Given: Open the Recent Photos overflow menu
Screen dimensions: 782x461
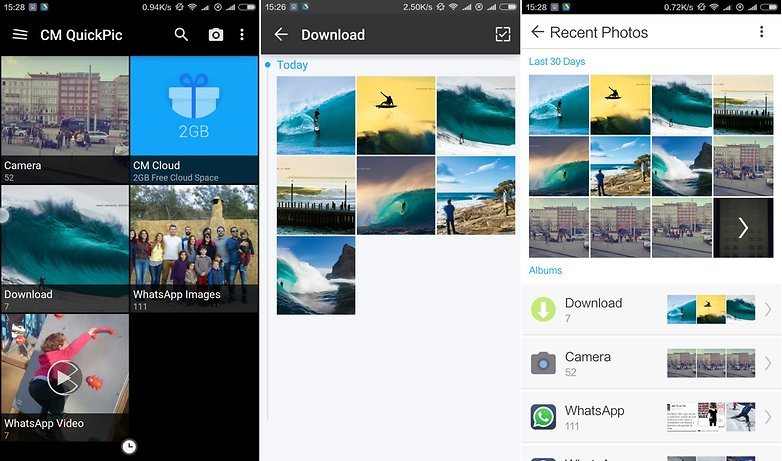Looking at the screenshot, I should pyautogui.click(x=762, y=32).
